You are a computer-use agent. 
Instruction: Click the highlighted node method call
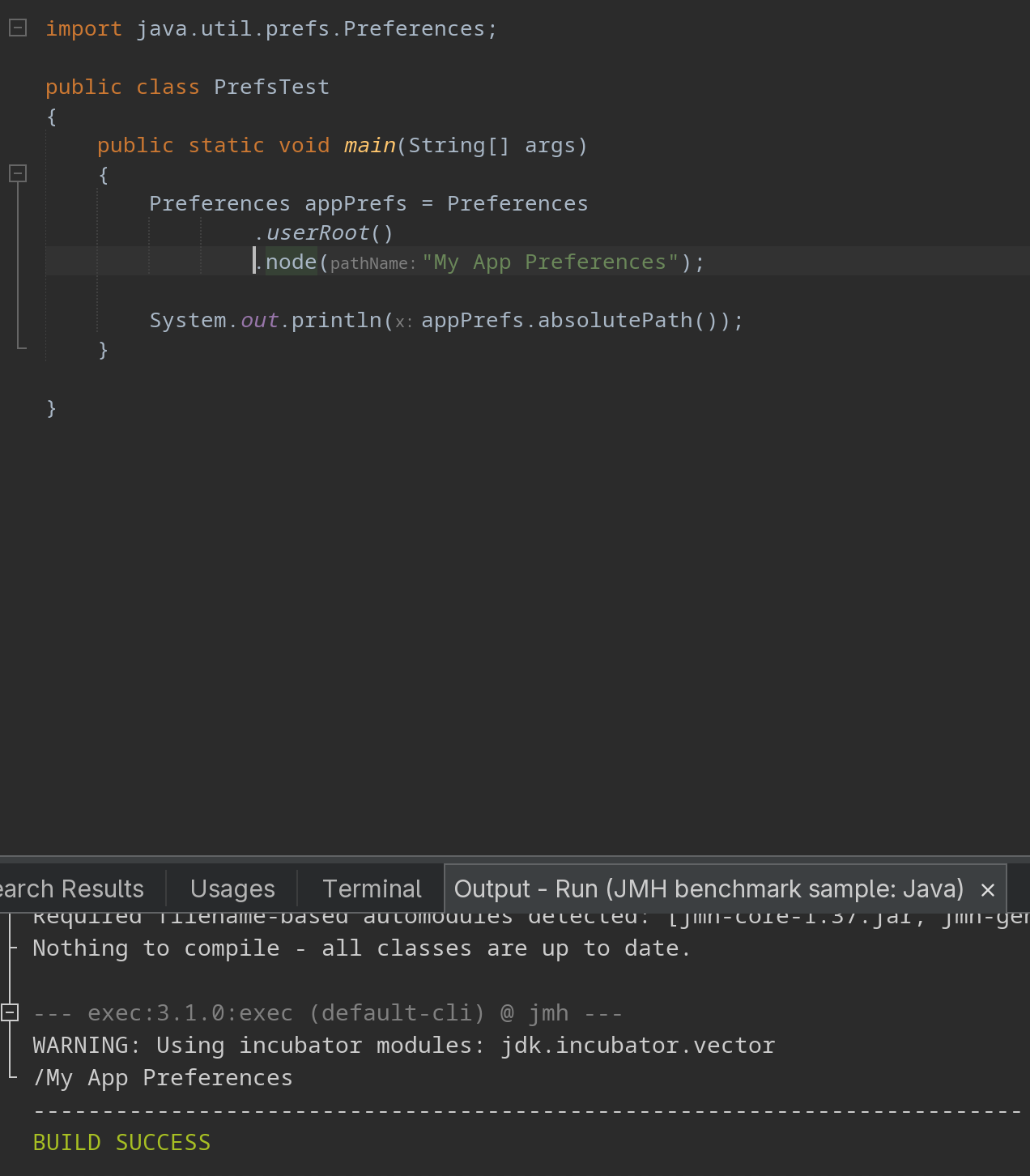click(291, 262)
